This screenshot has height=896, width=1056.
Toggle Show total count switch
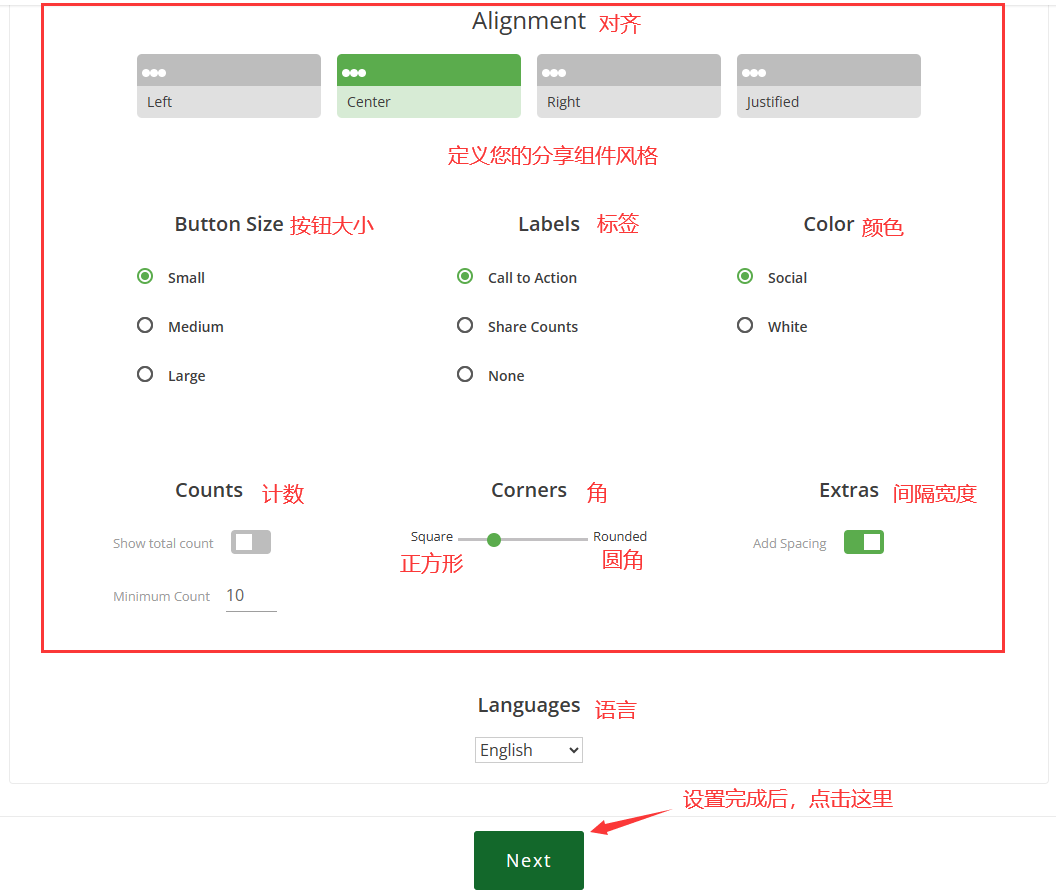tap(251, 542)
